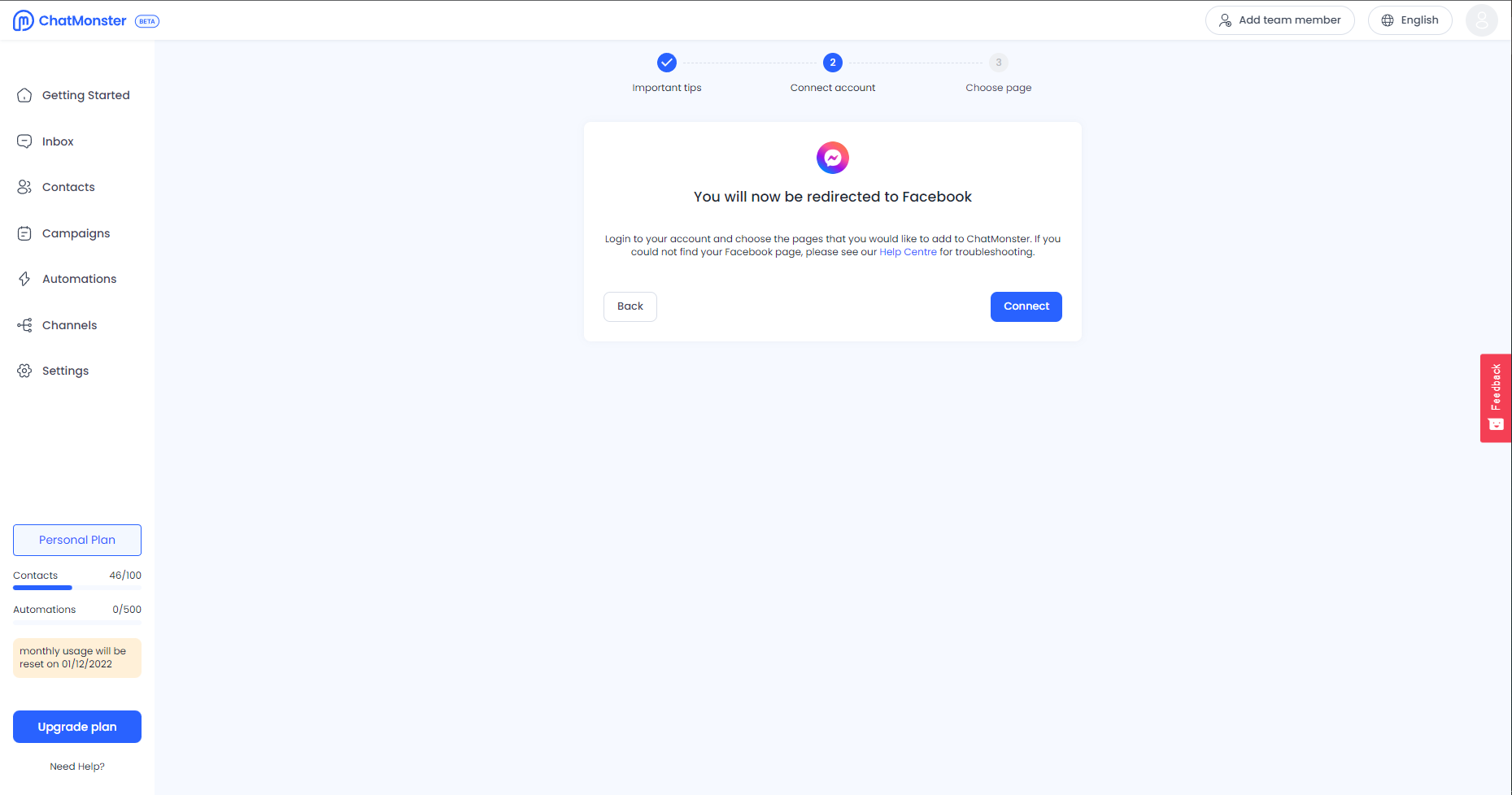The image size is (1512, 795).
Task: Click the Contacts people icon
Action: pos(24,187)
